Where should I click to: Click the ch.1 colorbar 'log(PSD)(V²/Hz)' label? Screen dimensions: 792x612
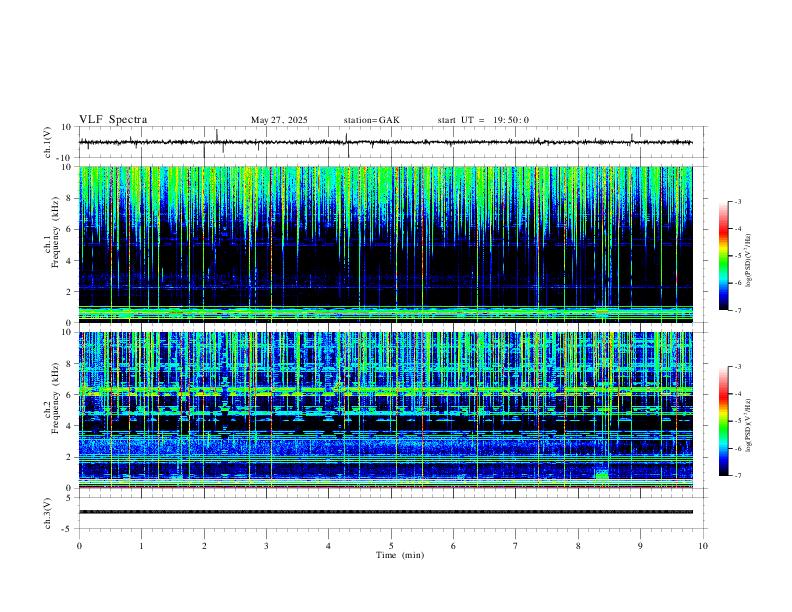pos(748,261)
